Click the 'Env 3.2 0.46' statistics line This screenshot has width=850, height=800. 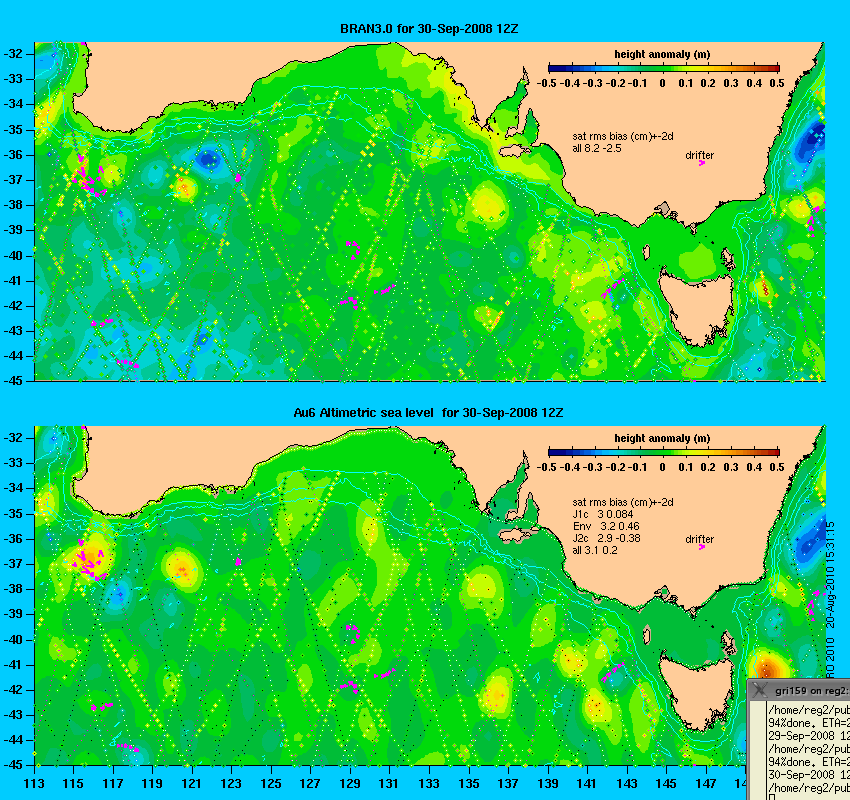click(x=606, y=526)
